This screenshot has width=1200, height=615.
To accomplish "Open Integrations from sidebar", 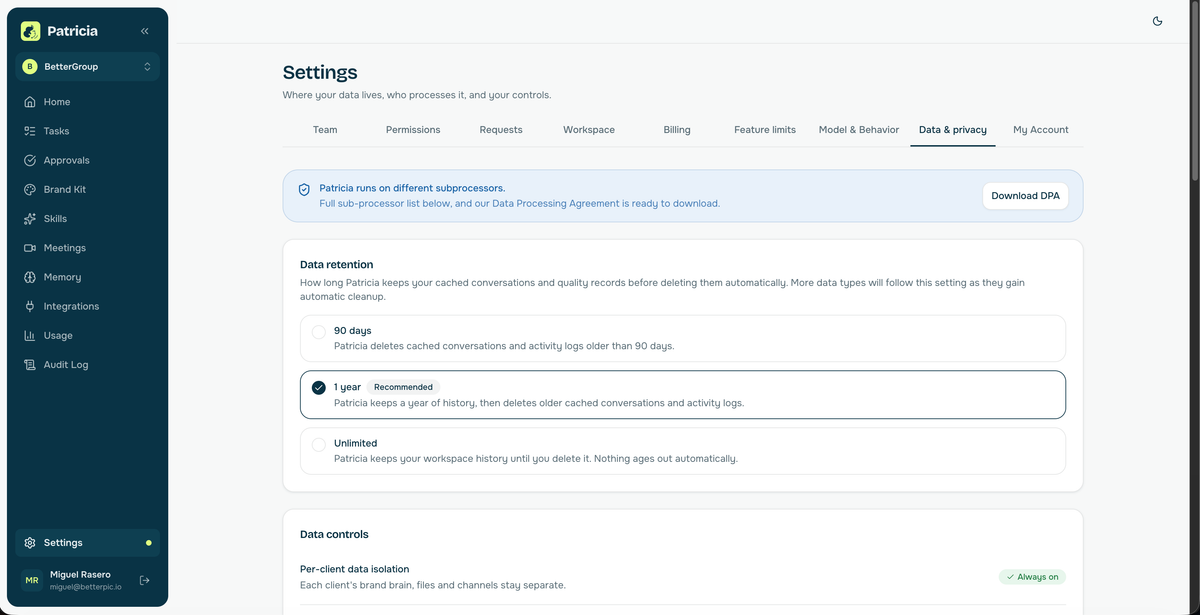I will pos(87,306).
